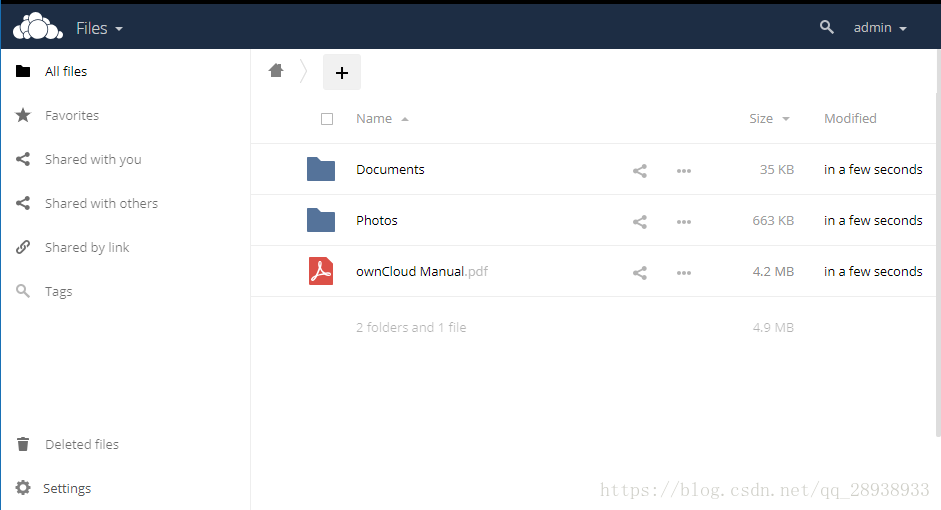This screenshot has width=941, height=510.
Task: Click the 4.2 MB size value
Action: tap(773, 272)
